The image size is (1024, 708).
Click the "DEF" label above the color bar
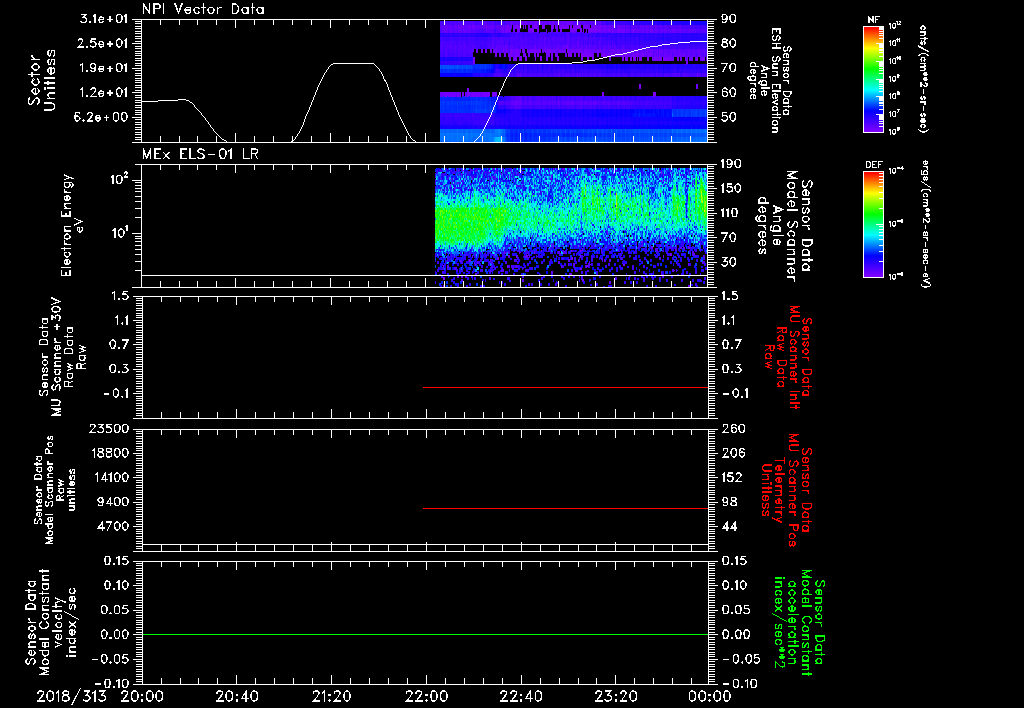coord(874,165)
